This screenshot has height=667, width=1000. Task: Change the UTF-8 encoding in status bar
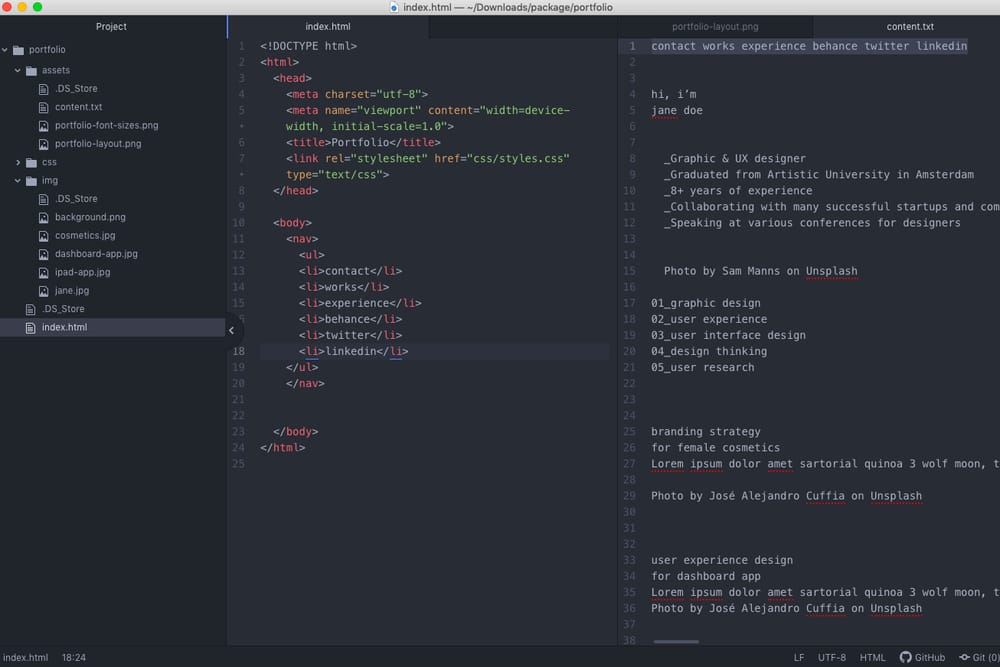tap(831, 657)
